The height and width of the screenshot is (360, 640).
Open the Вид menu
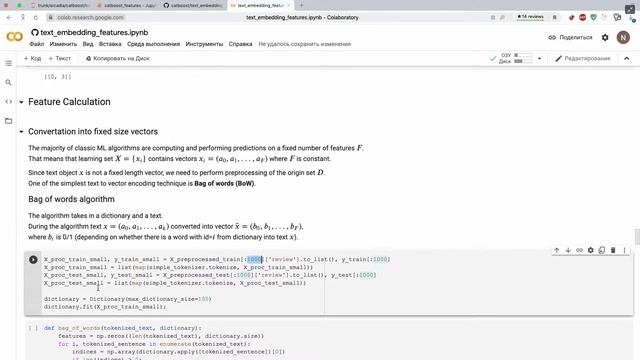(88, 44)
